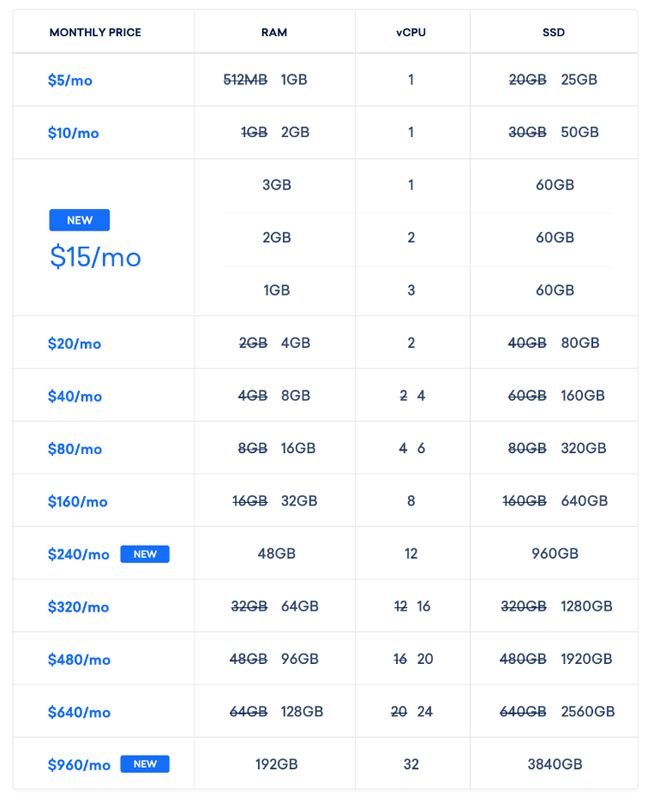Click the MONTHLY PRICE column header
The height and width of the screenshot is (801, 648).
coord(95,32)
